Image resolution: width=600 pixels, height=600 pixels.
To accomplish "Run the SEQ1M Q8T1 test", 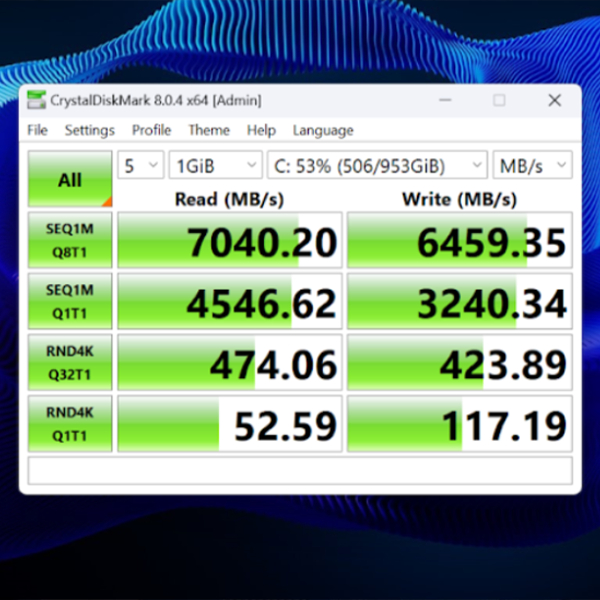I will [70, 240].
